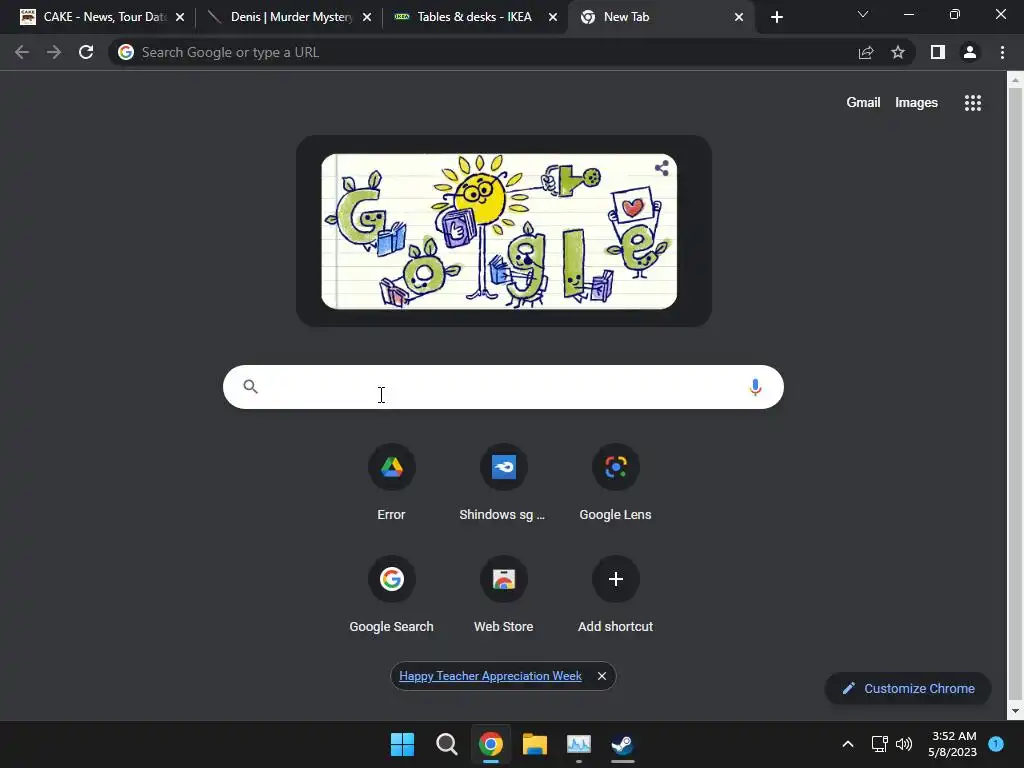This screenshot has height=768, width=1024.
Task: Click the Google icon in the address bar
Action: 126,52
